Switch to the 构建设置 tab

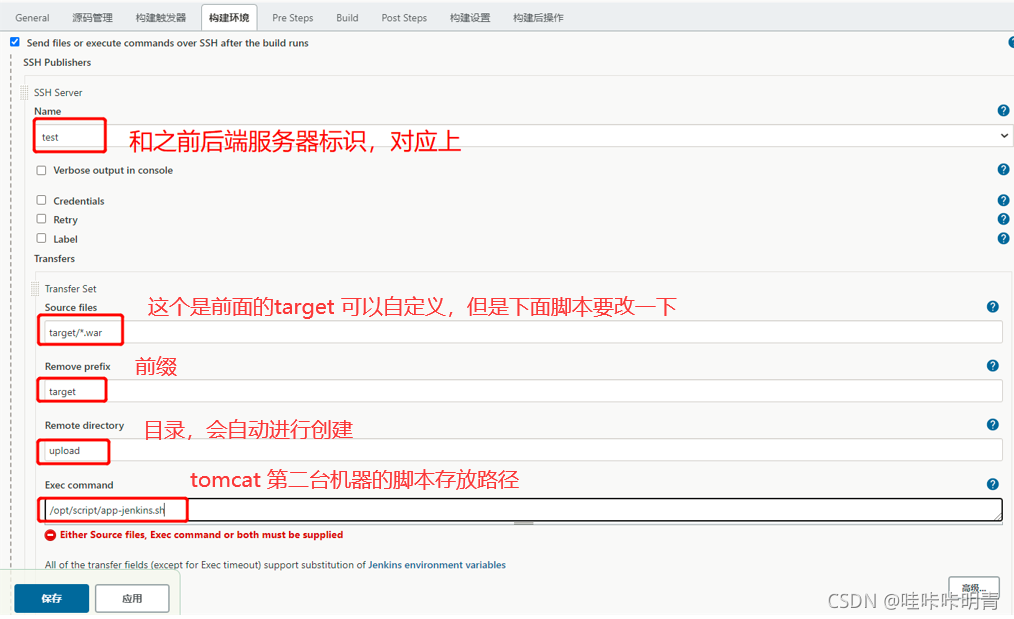(470, 17)
